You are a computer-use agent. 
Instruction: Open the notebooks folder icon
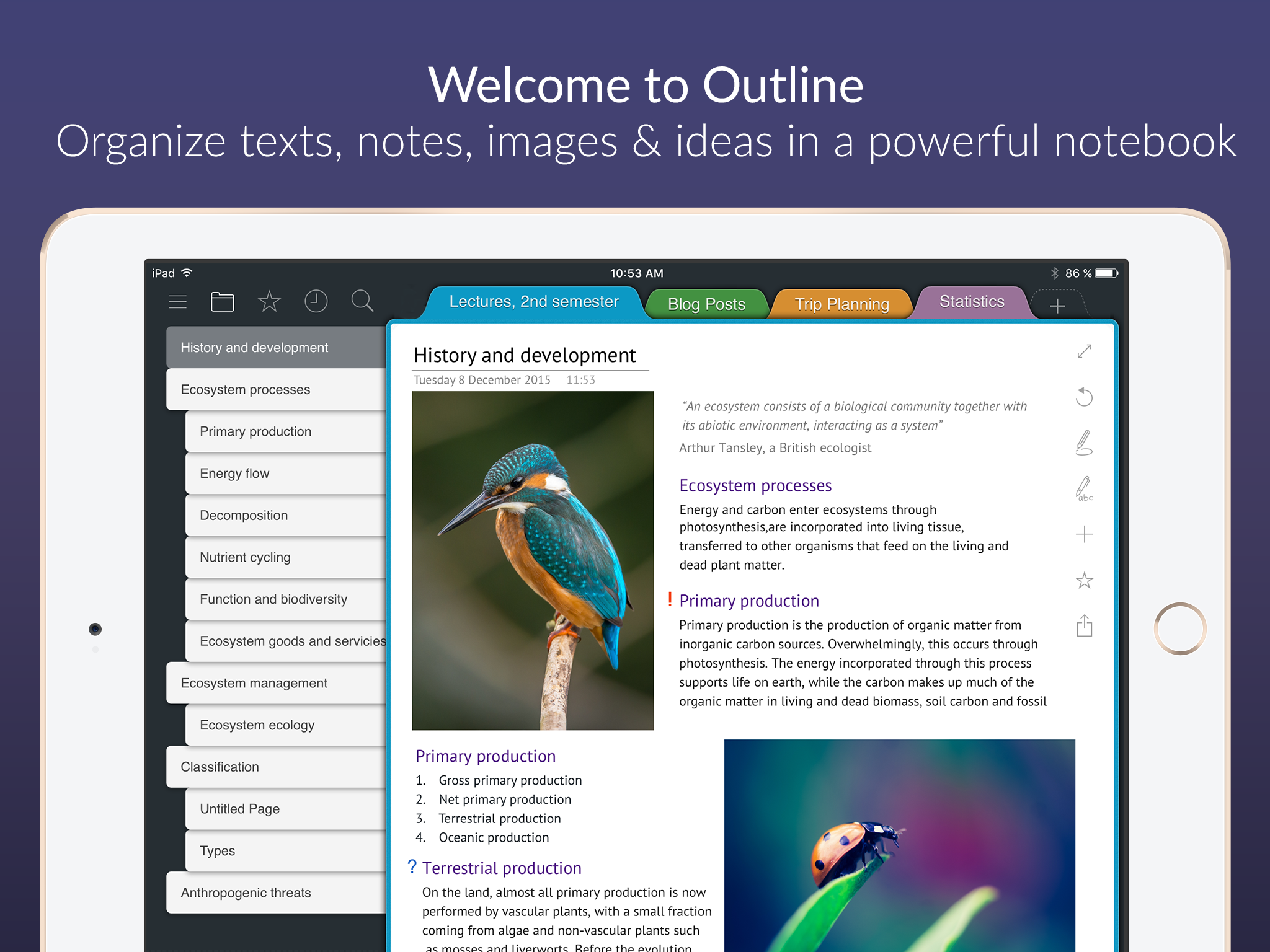coord(222,302)
